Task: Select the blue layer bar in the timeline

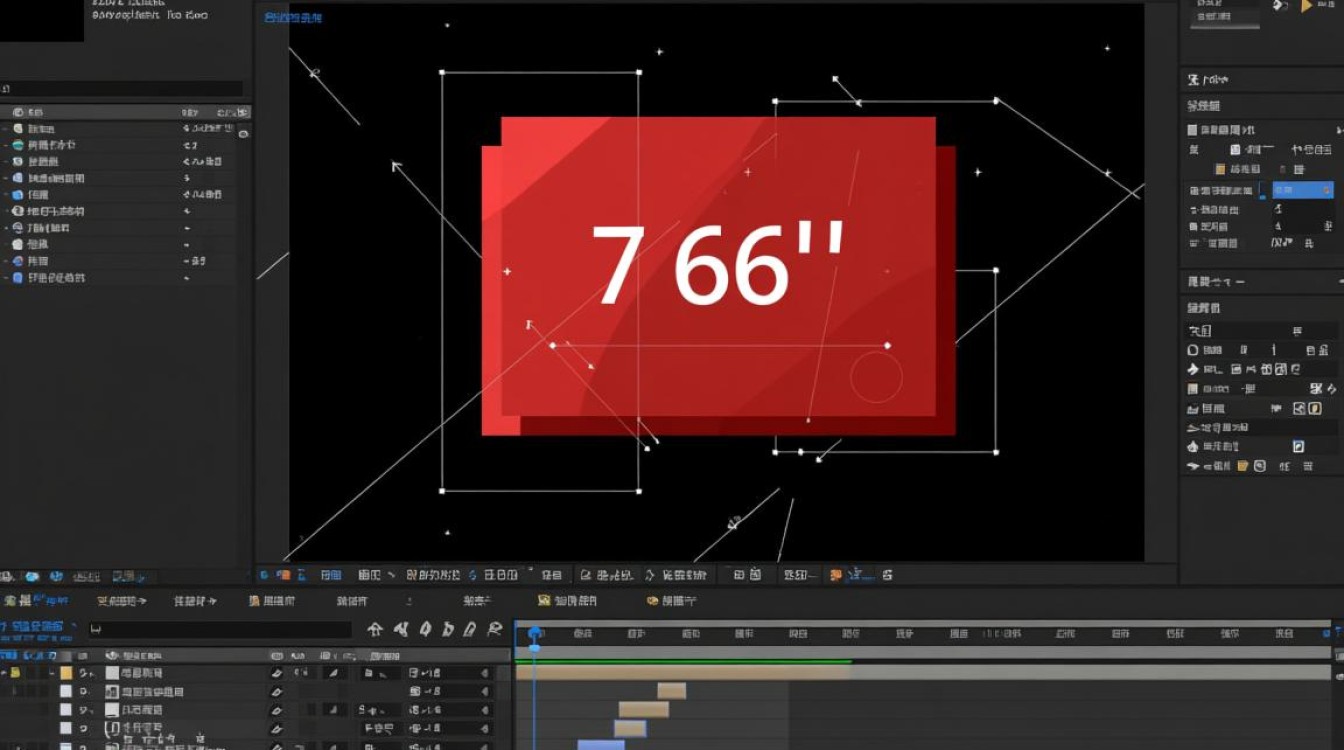Action: 601,745
